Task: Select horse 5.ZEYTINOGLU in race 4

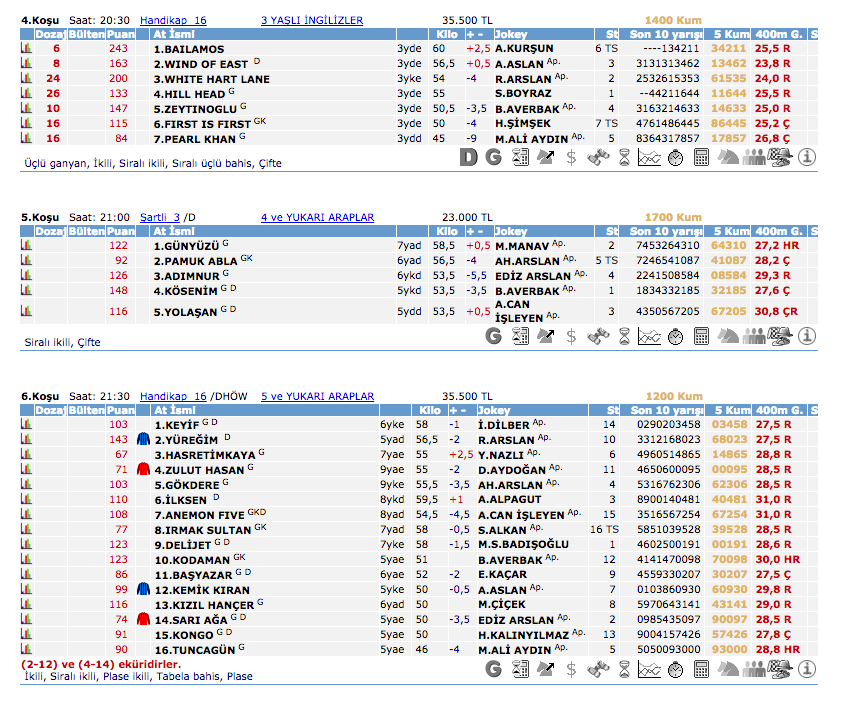Action: point(194,109)
